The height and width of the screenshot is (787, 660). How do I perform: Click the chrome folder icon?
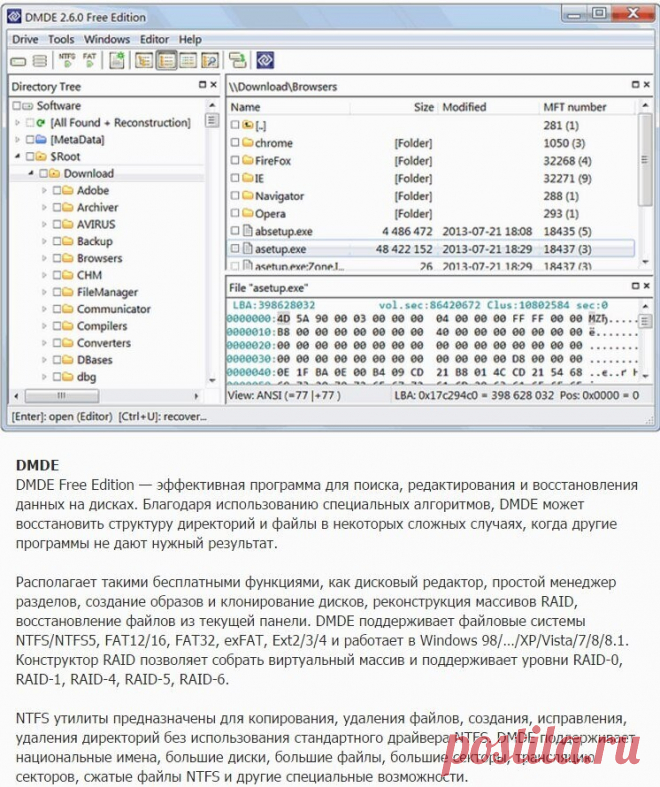click(247, 143)
